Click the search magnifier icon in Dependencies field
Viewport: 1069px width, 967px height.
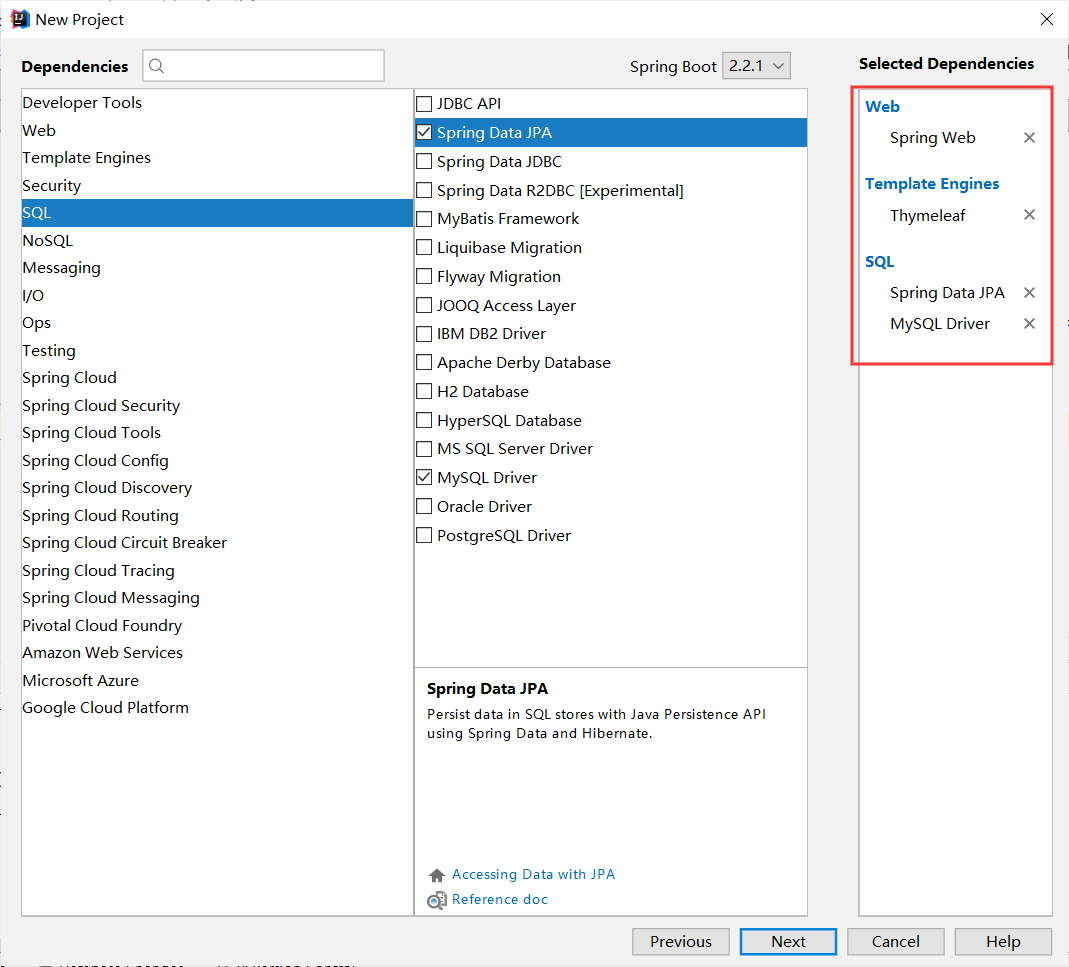(156, 65)
